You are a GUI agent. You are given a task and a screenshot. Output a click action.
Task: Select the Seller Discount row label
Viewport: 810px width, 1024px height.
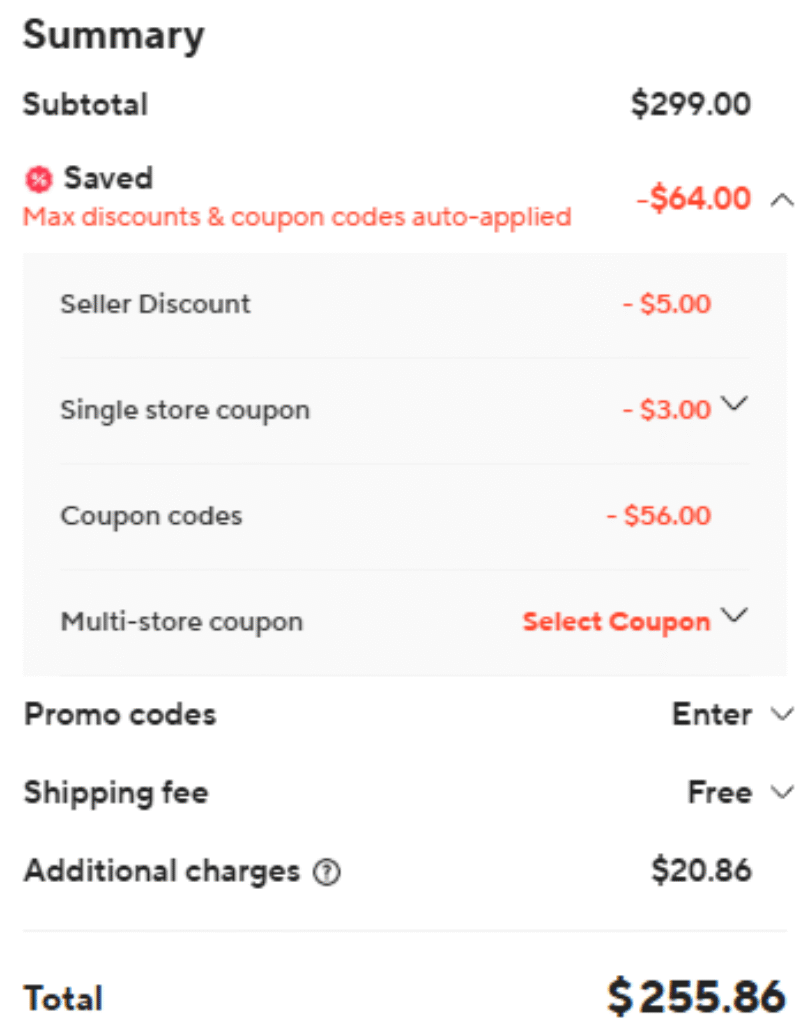[155, 304]
